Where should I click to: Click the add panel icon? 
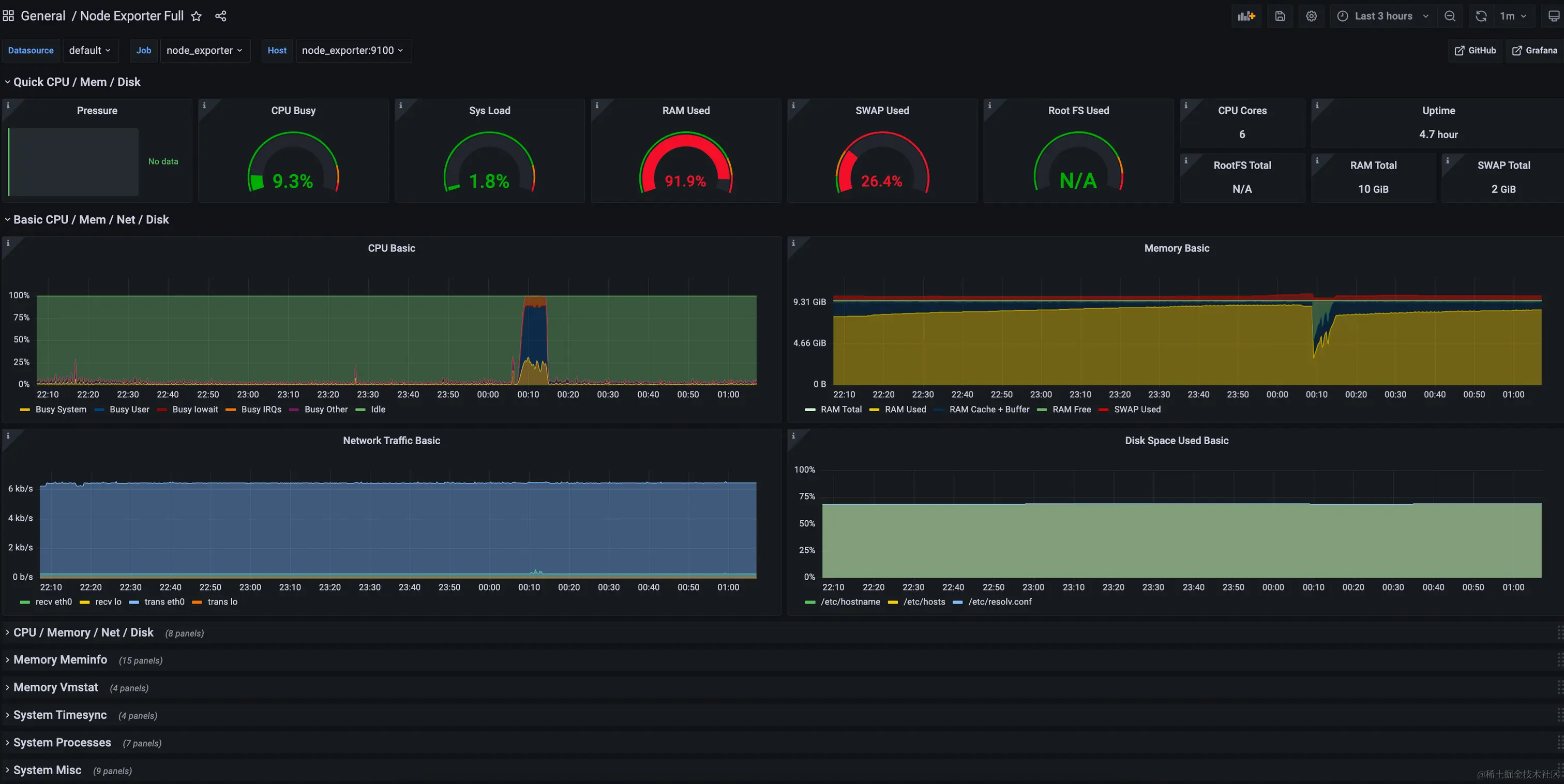coord(1246,17)
